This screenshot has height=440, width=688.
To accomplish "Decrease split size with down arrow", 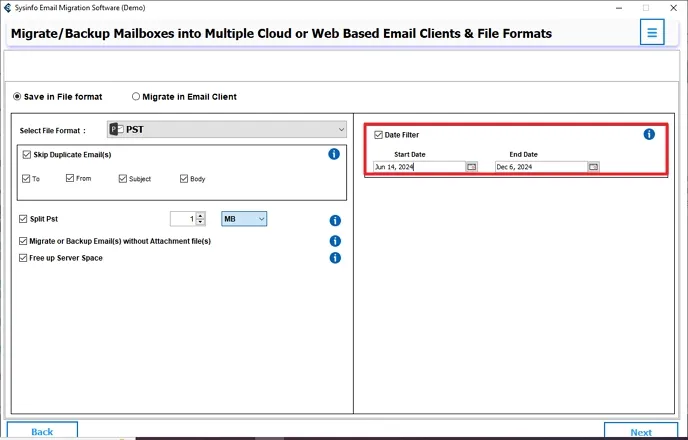I will coord(201,222).
